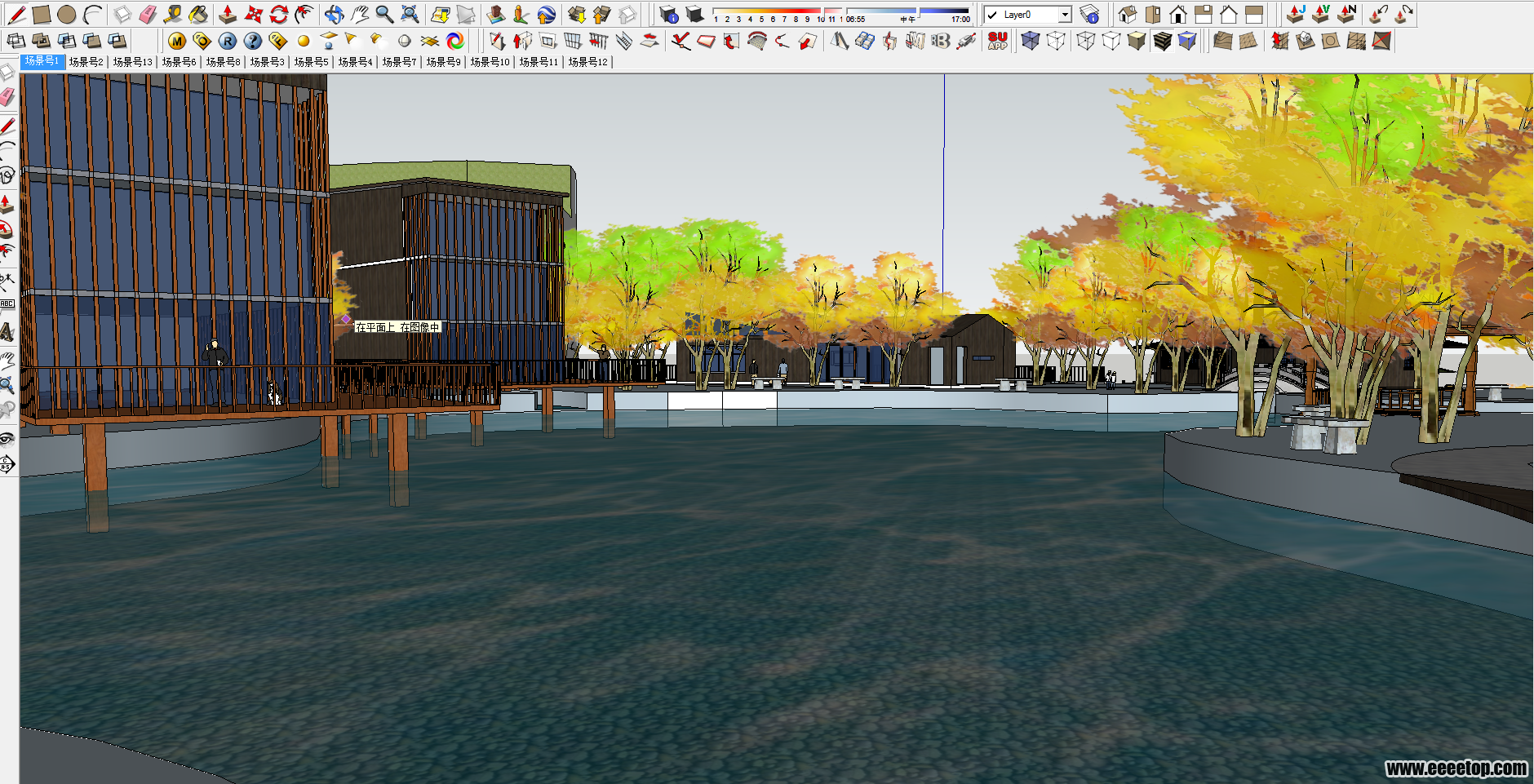The image size is (1534, 784).
Task: Open scene tab 场景号7
Action: (400, 62)
